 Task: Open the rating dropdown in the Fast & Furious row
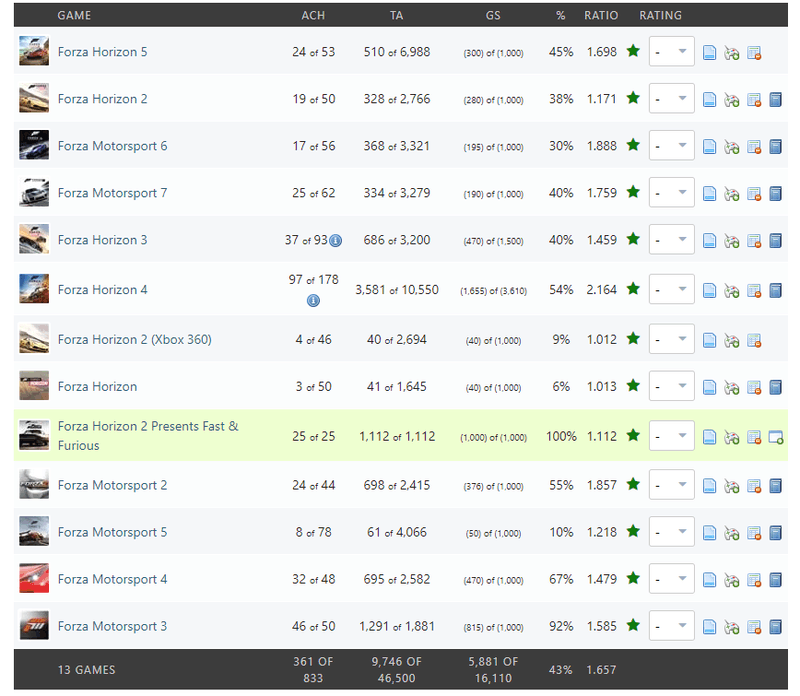pos(671,435)
